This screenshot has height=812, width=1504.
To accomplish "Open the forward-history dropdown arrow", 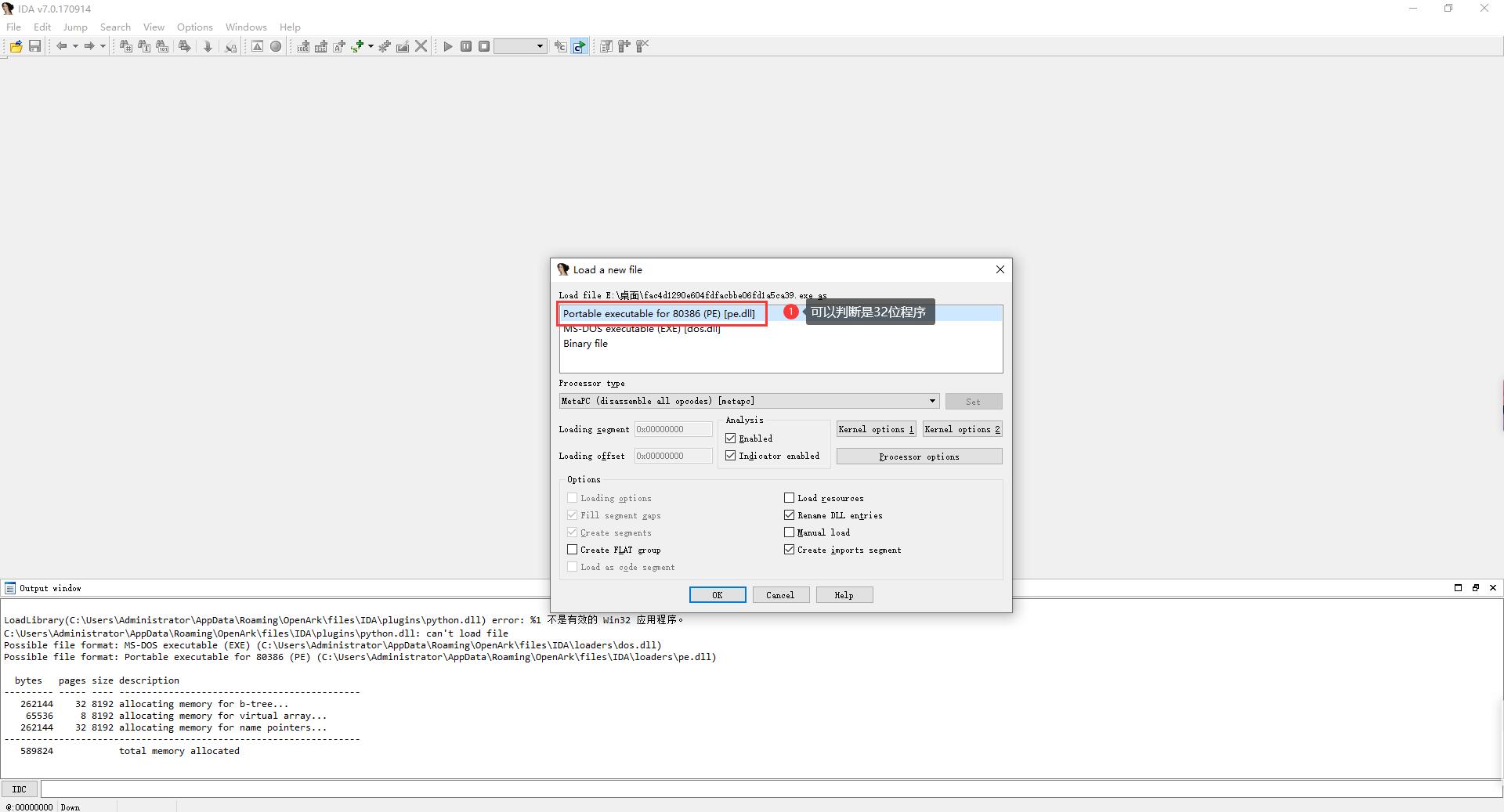I will coord(103,46).
